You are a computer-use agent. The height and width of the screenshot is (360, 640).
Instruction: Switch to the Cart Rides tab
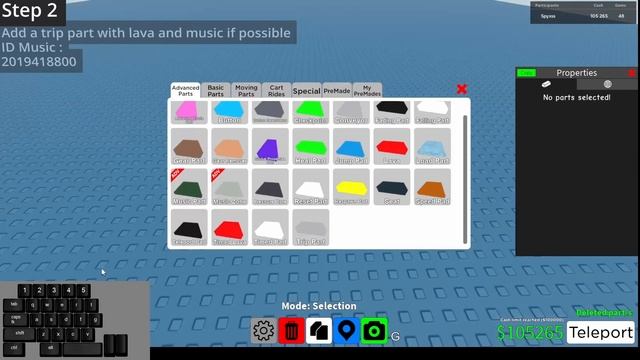[276, 90]
